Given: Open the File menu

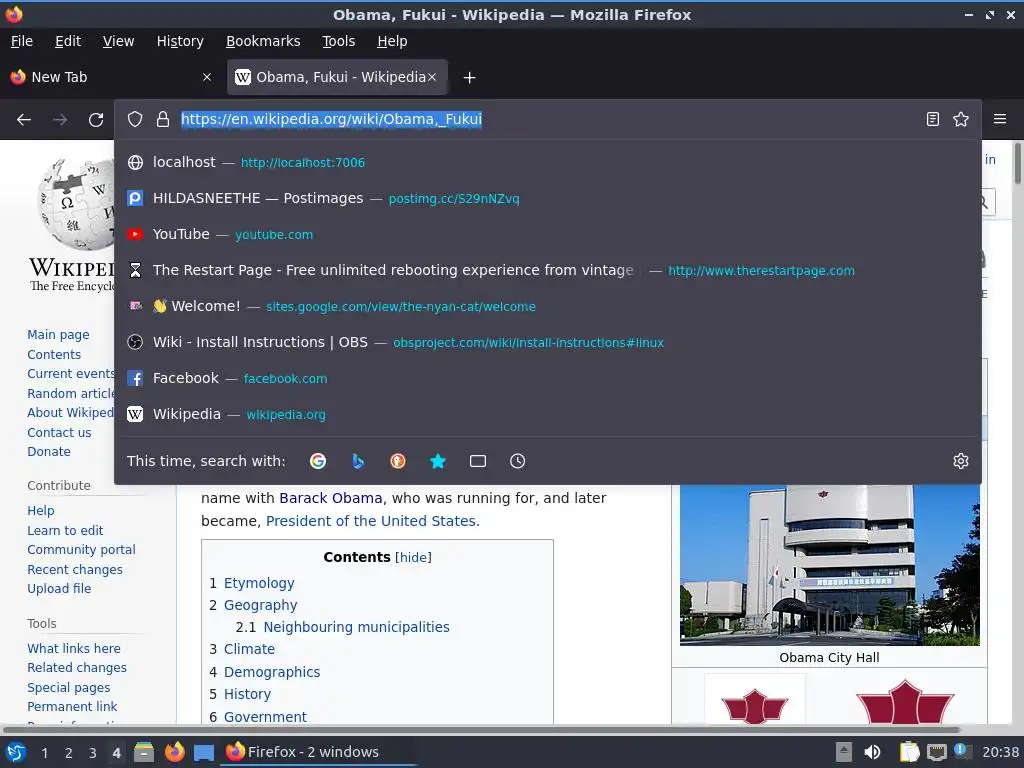Looking at the screenshot, I should (x=22, y=41).
